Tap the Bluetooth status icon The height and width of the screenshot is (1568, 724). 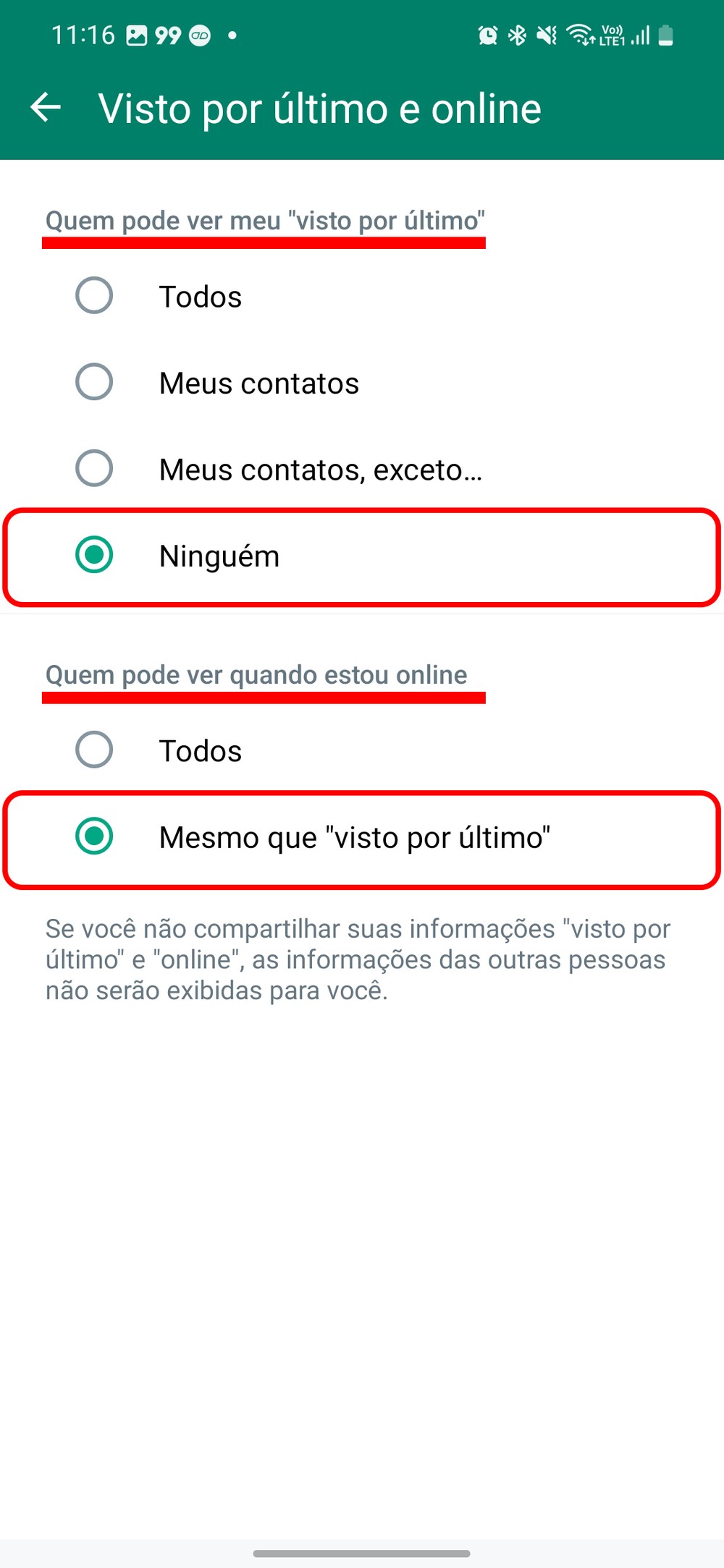point(517,35)
